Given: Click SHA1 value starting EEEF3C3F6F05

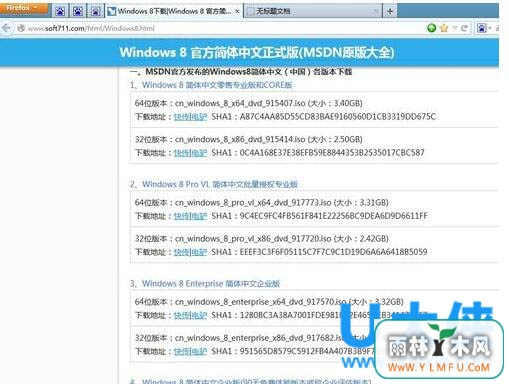Looking at the screenshot, I should coord(333,252).
